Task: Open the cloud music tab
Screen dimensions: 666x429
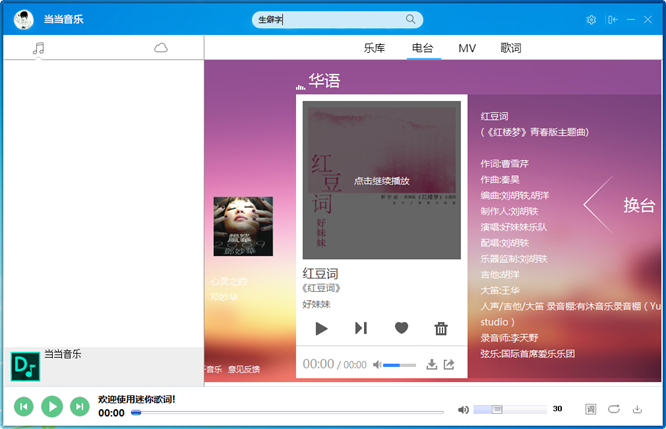Action: [161, 48]
